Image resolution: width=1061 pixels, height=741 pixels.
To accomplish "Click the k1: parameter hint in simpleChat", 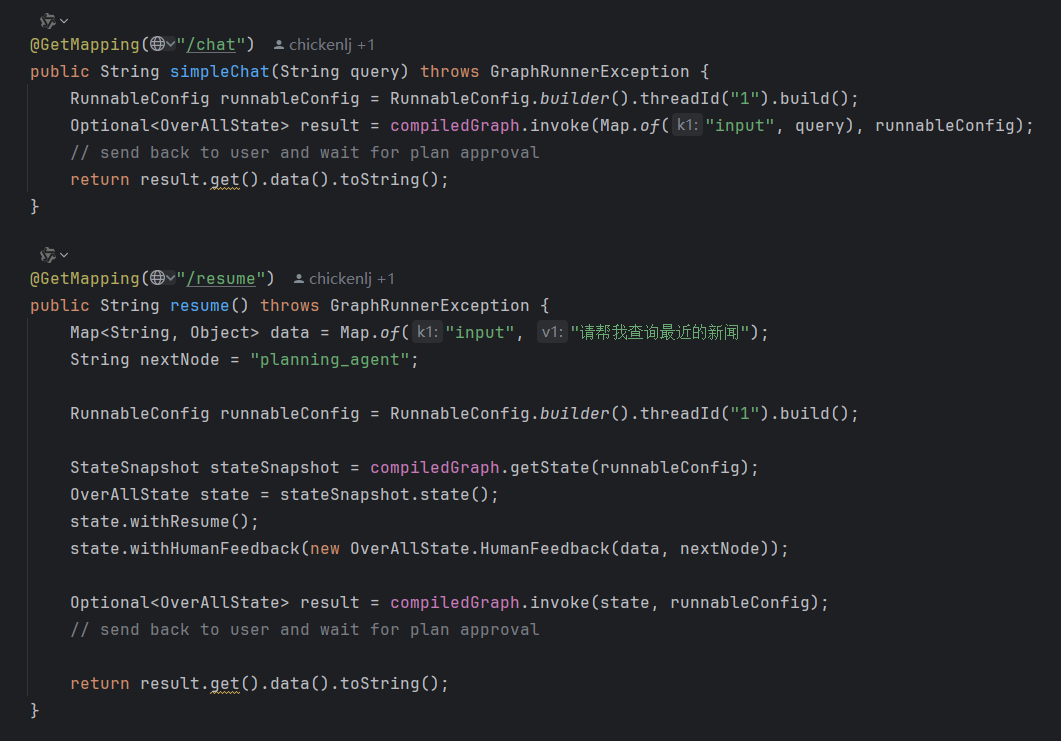I will [x=687, y=125].
